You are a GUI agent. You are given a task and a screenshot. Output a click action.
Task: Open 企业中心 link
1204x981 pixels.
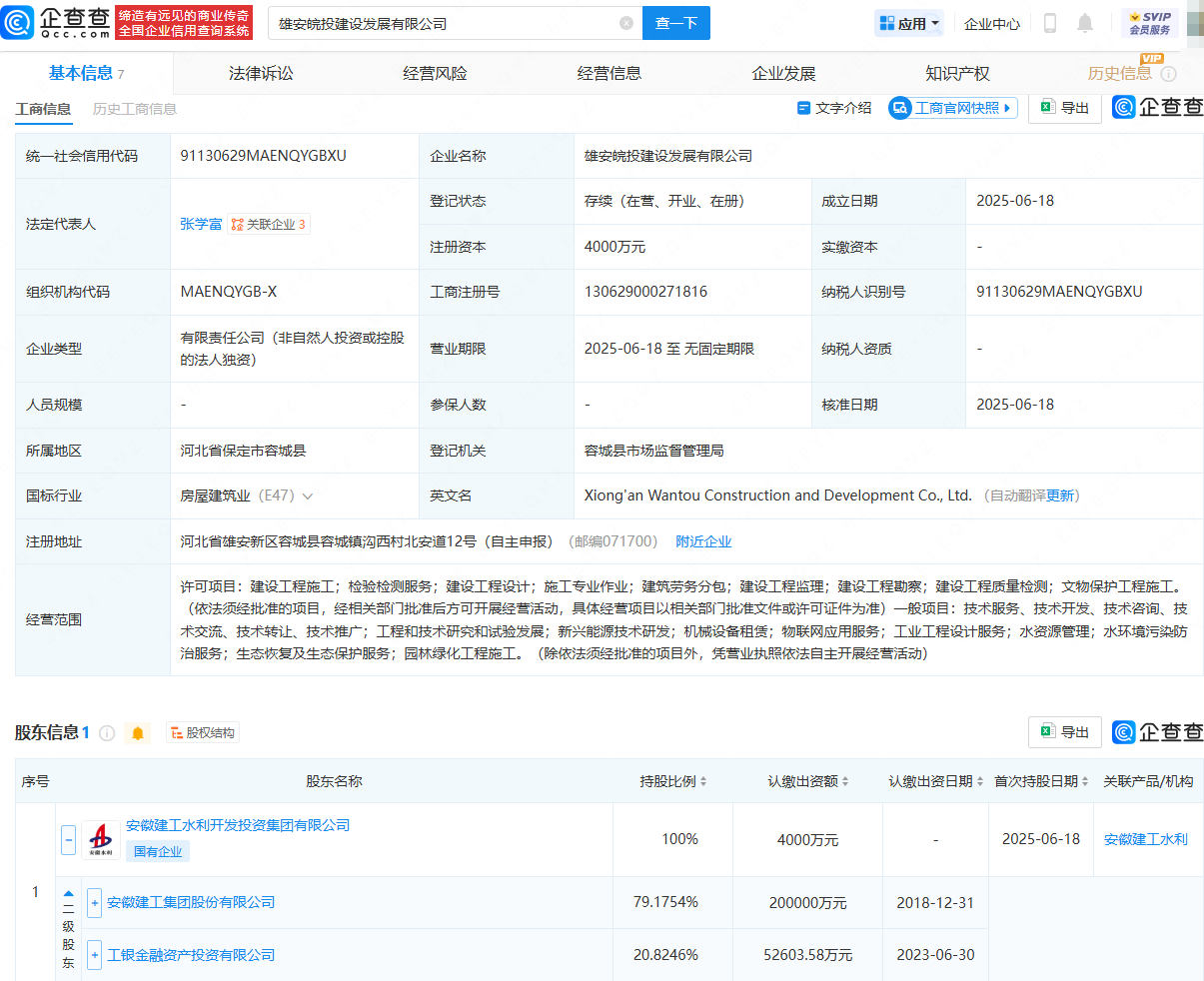pyautogui.click(x=992, y=23)
